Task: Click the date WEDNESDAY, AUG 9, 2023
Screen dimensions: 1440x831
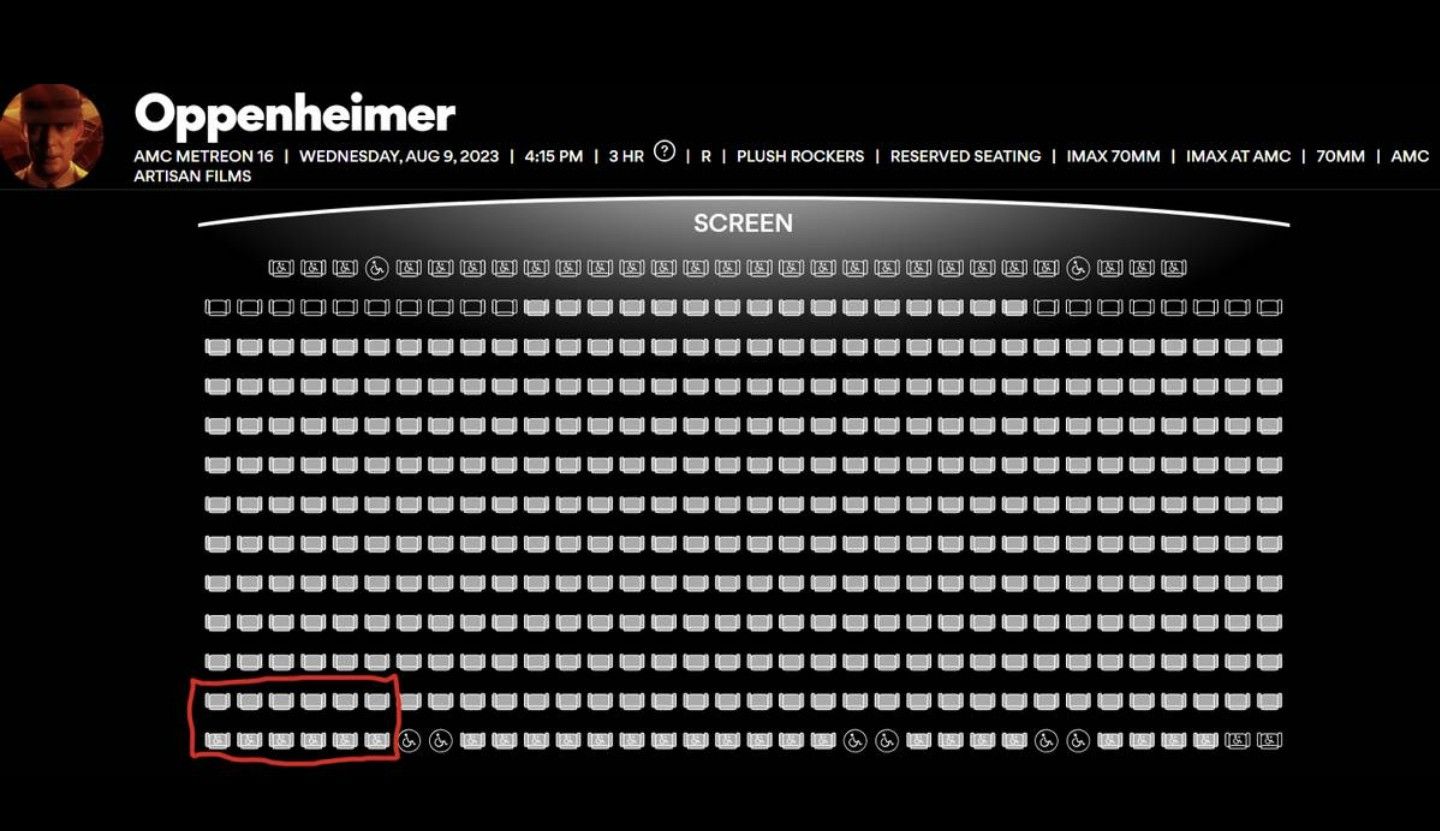Action: [399, 156]
